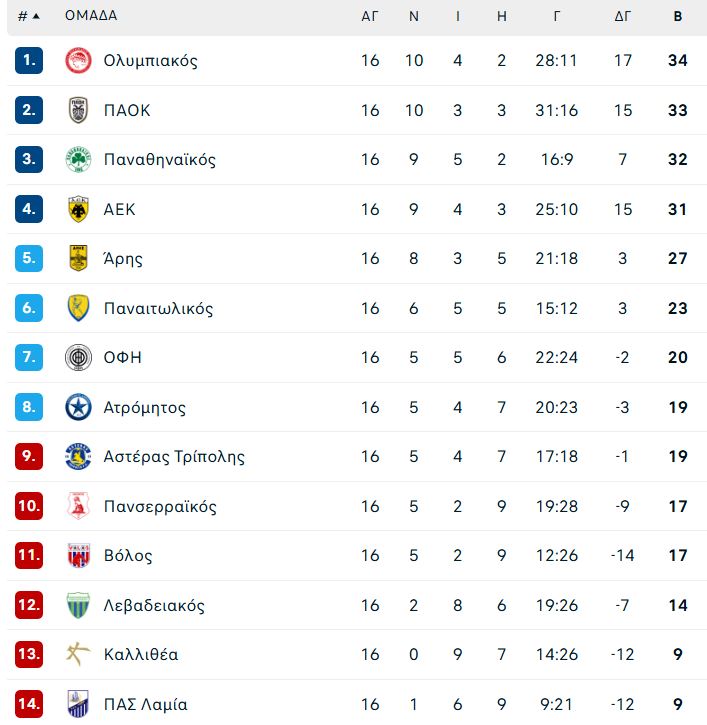The height and width of the screenshot is (725, 707).
Task: Click the ΠΑΟΚ team logo
Action: [78, 110]
